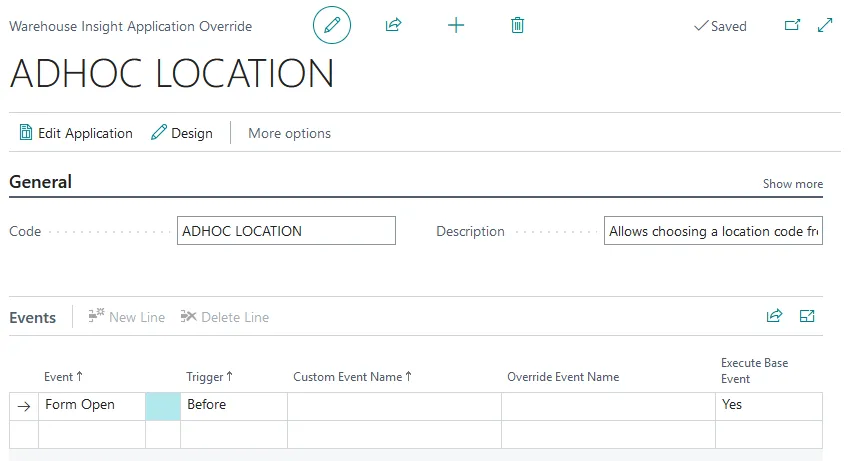This screenshot has height=461, width=850.
Task: Click Show more in General section
Action: (x=792, y=184)
